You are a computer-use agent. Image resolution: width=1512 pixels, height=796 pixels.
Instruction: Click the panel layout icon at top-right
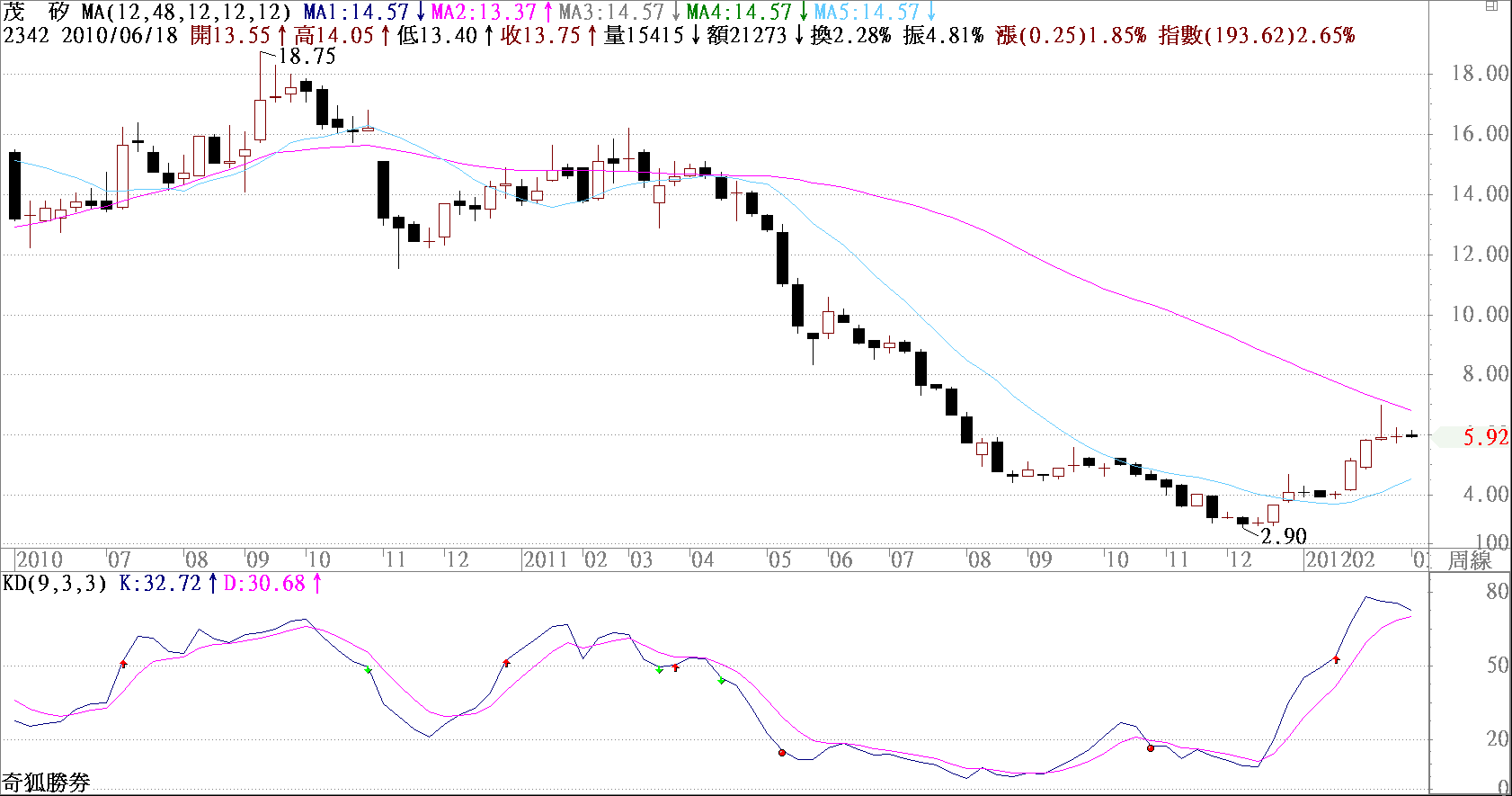click(1491, 6)
